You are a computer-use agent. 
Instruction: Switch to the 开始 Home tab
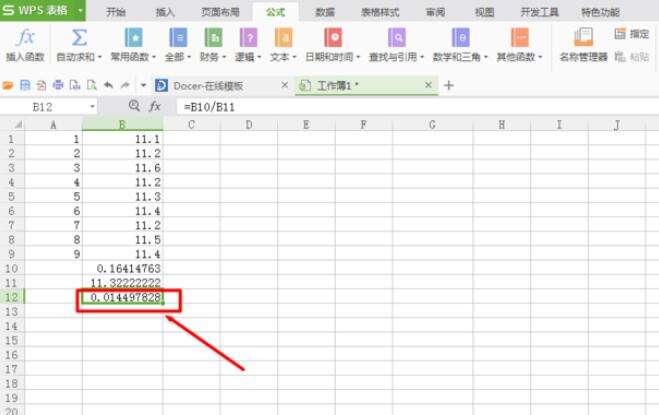[116, 12]
